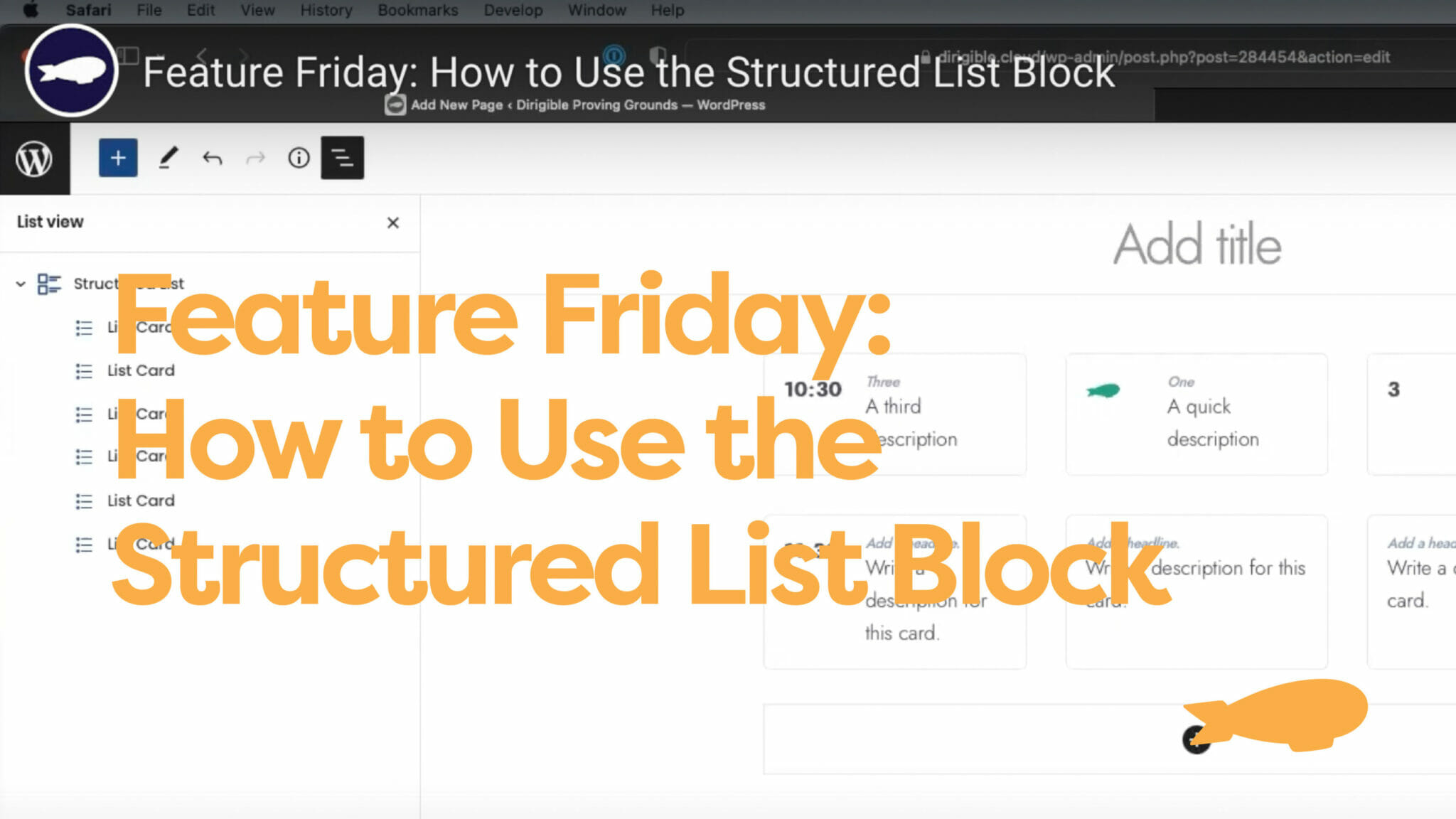Select the Structured List block icon
This screenshot has height=819, width=1456.
(48, 283)
